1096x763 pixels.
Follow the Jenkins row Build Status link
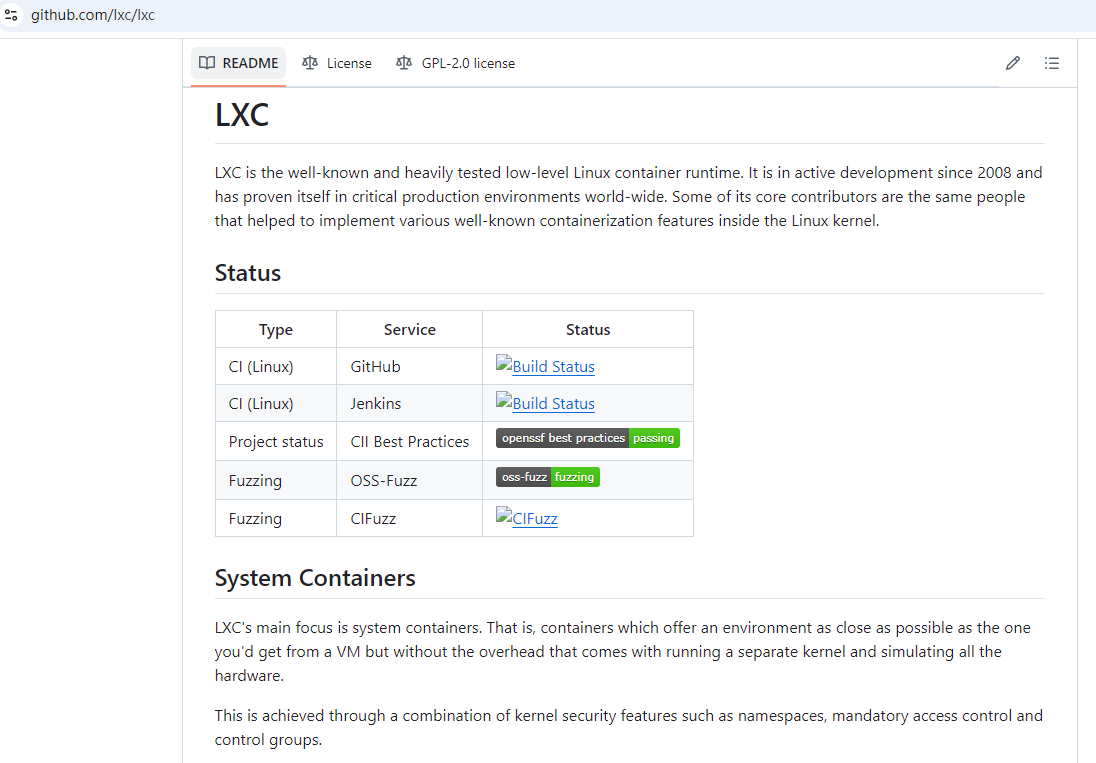coord(553,404)
